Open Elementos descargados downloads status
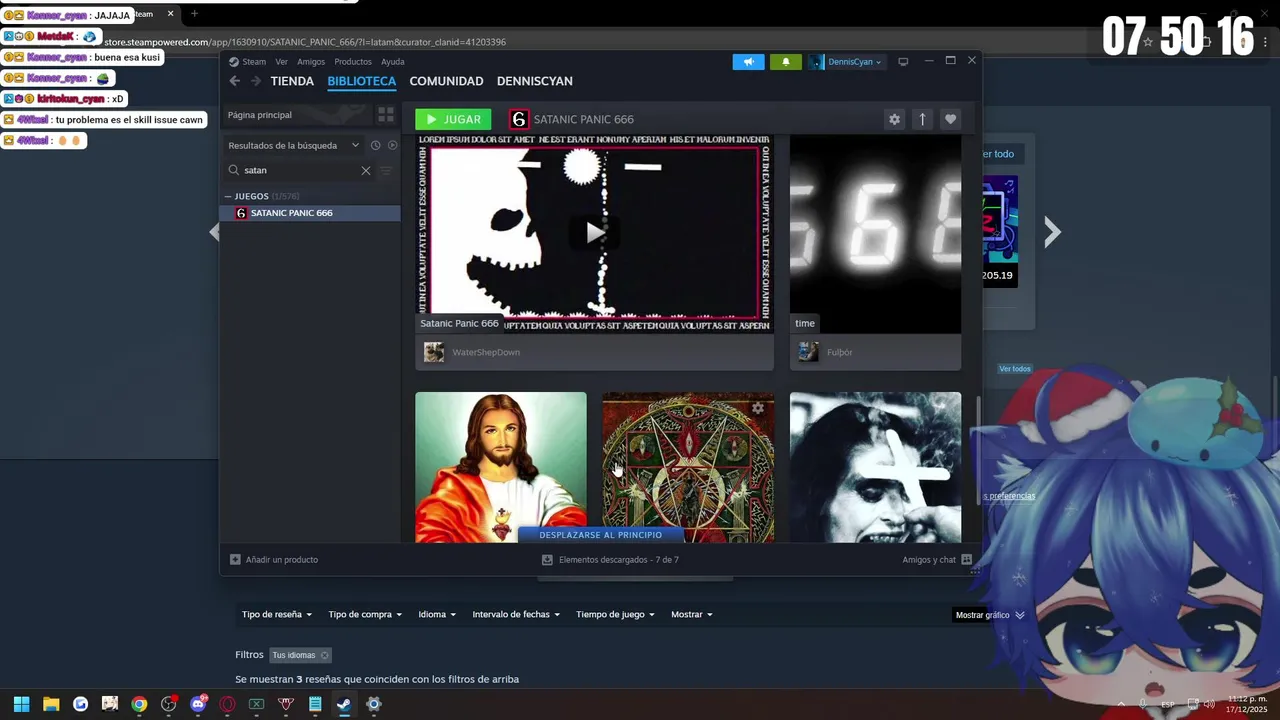This screenshot has width=1280, height=720. 610,560
